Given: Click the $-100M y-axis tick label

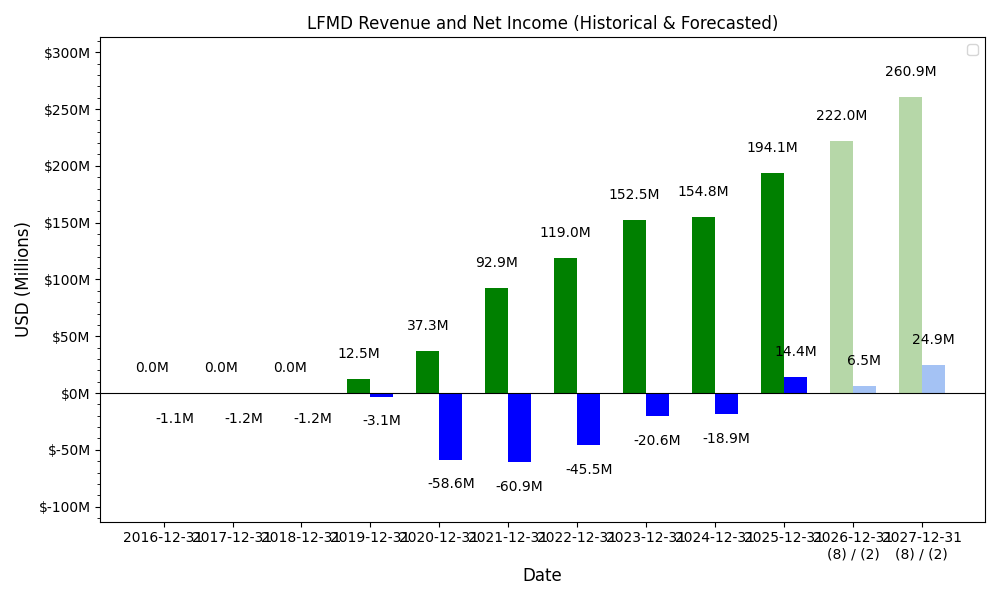Looking at the screenshot, I should pyautogui.click(x=64, y=507).
